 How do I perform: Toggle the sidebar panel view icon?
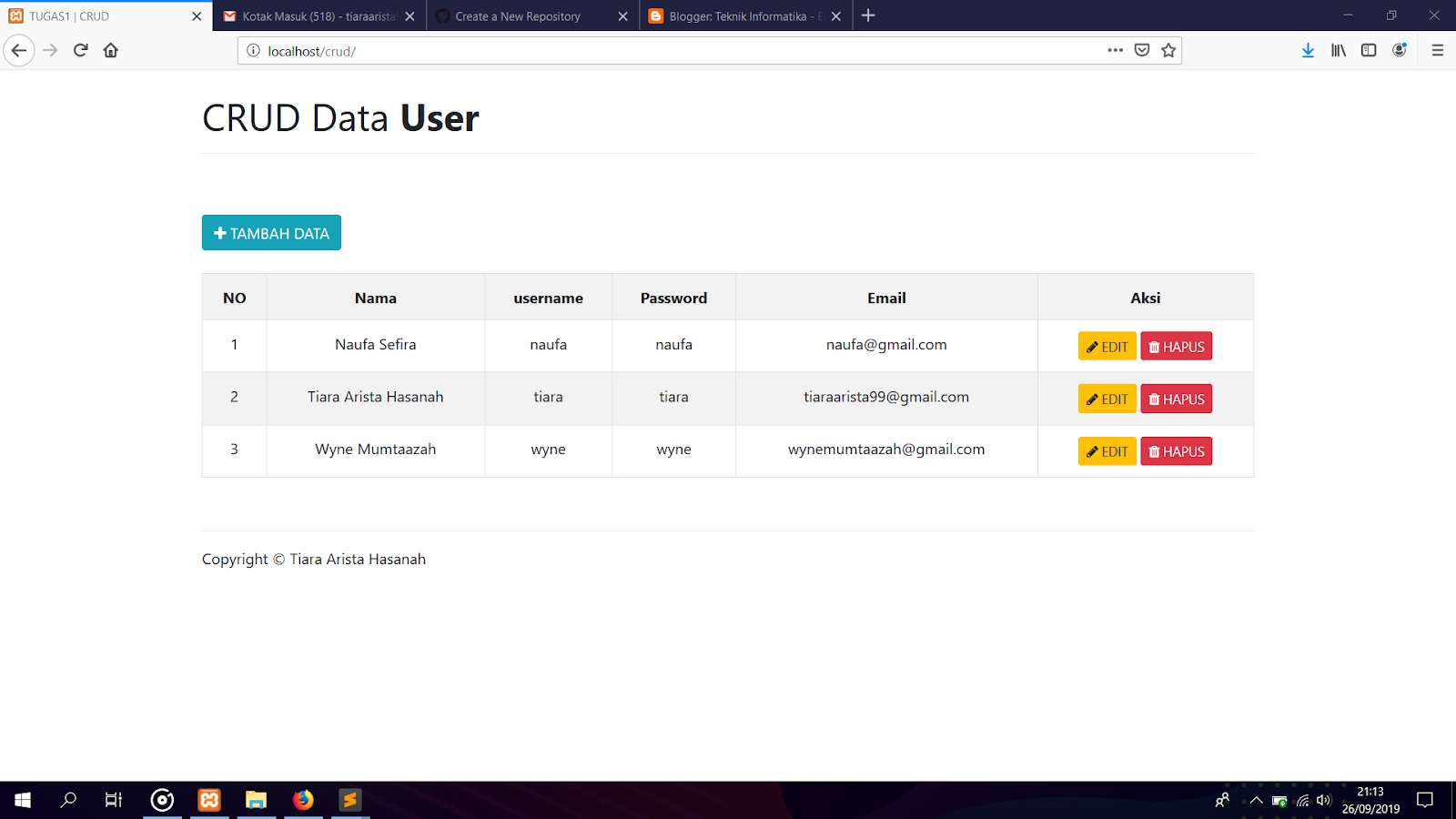(x=1369, y=50)
